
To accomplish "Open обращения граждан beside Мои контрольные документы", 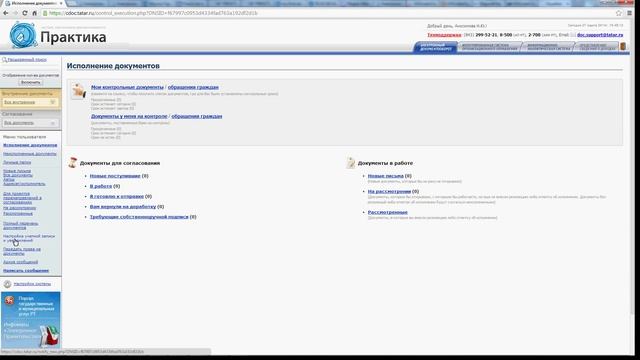I will point(193,87).
